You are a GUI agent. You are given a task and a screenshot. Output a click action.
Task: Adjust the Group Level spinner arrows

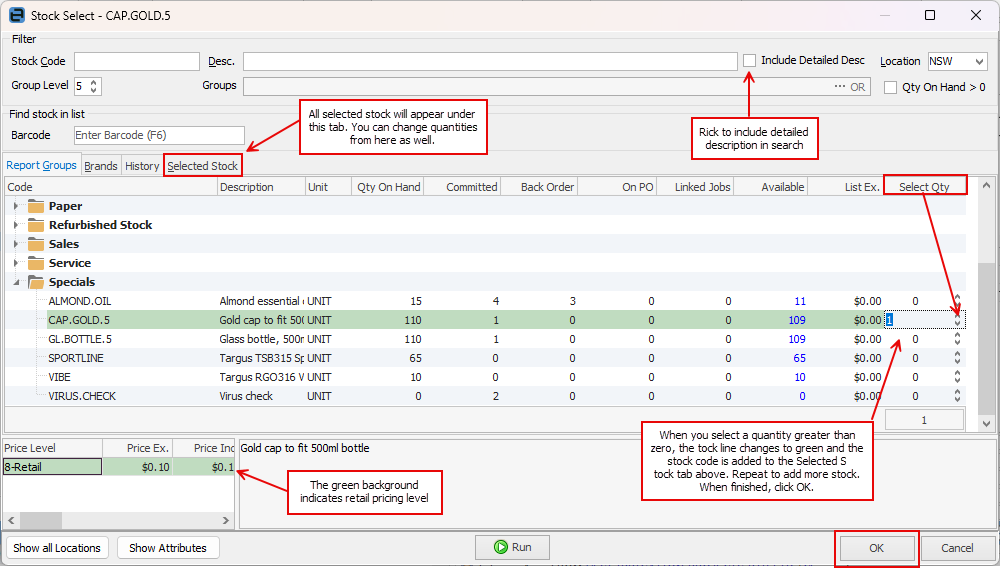[94, 86]
